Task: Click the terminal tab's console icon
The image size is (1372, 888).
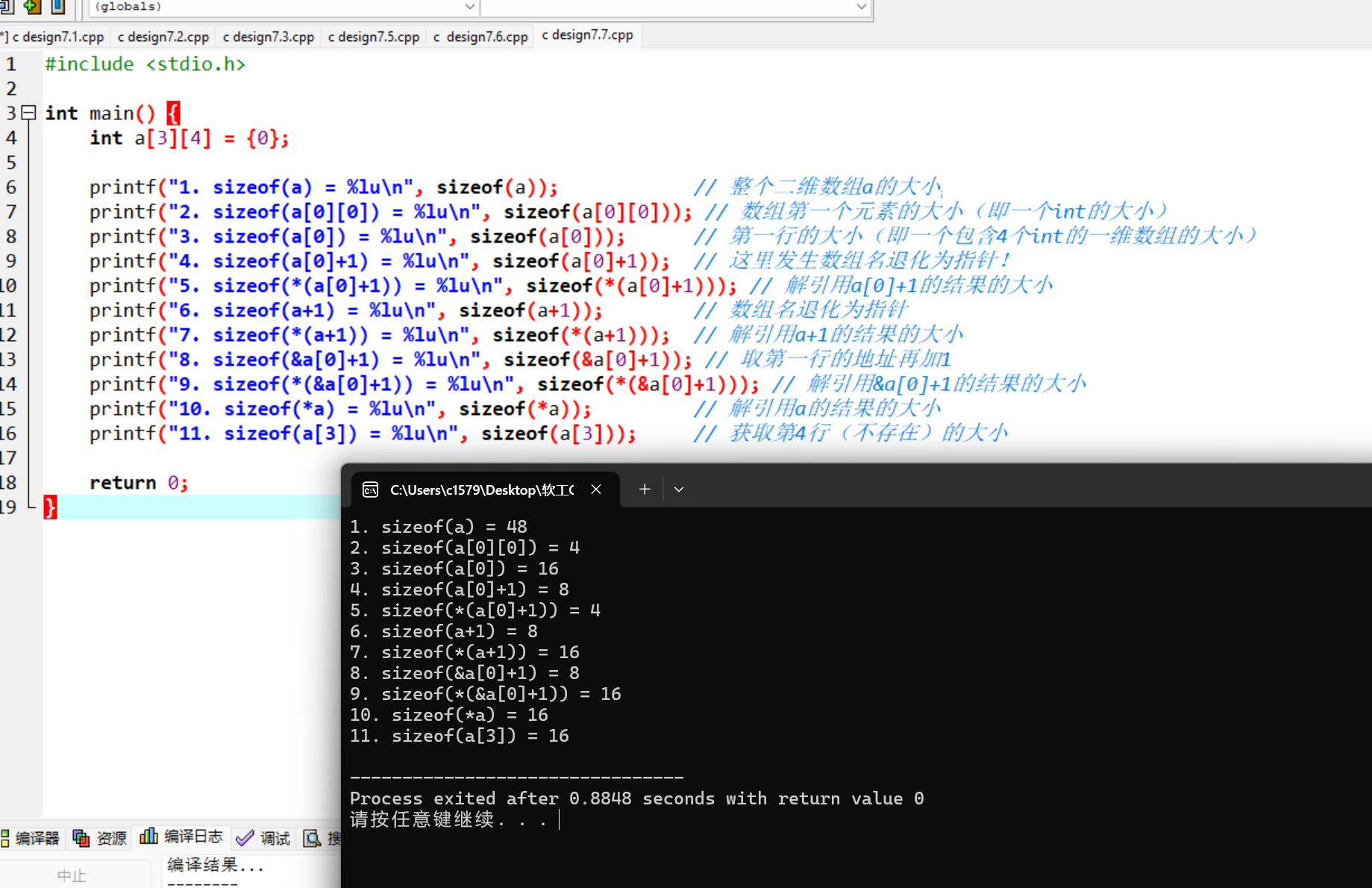Action: coord(370,490)
